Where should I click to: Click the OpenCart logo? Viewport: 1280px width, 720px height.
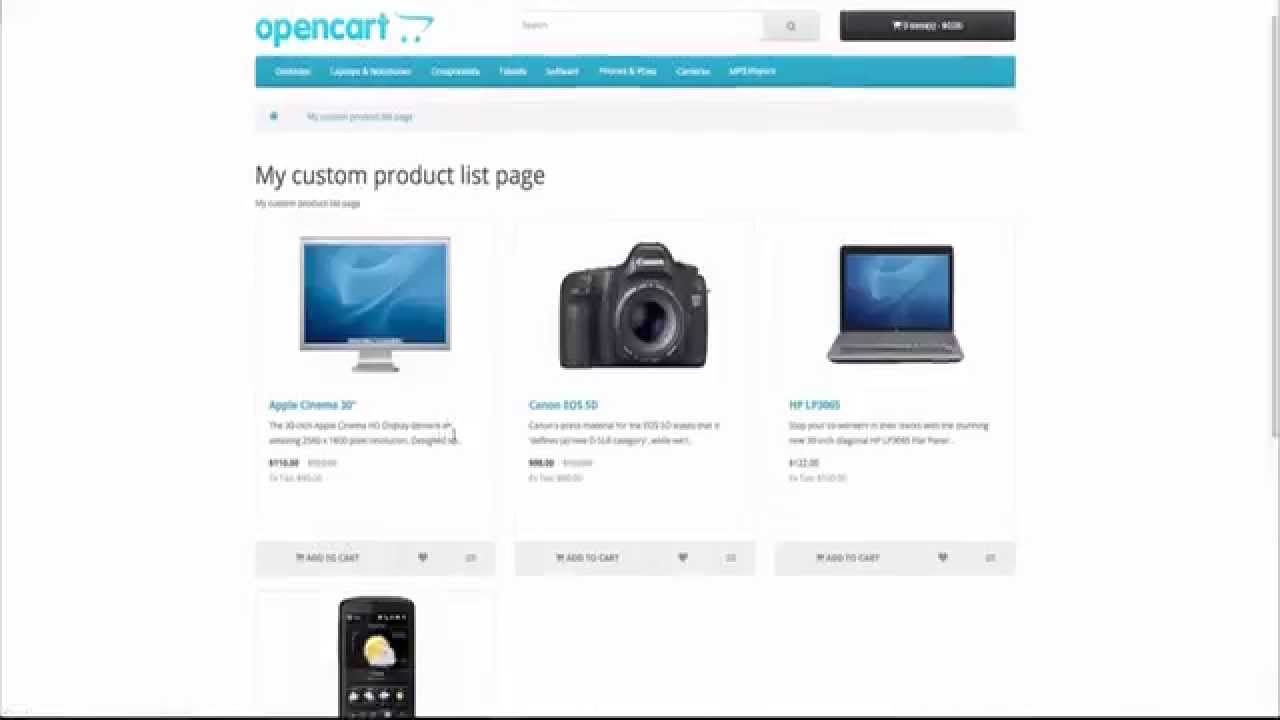(x=345, y=28)
